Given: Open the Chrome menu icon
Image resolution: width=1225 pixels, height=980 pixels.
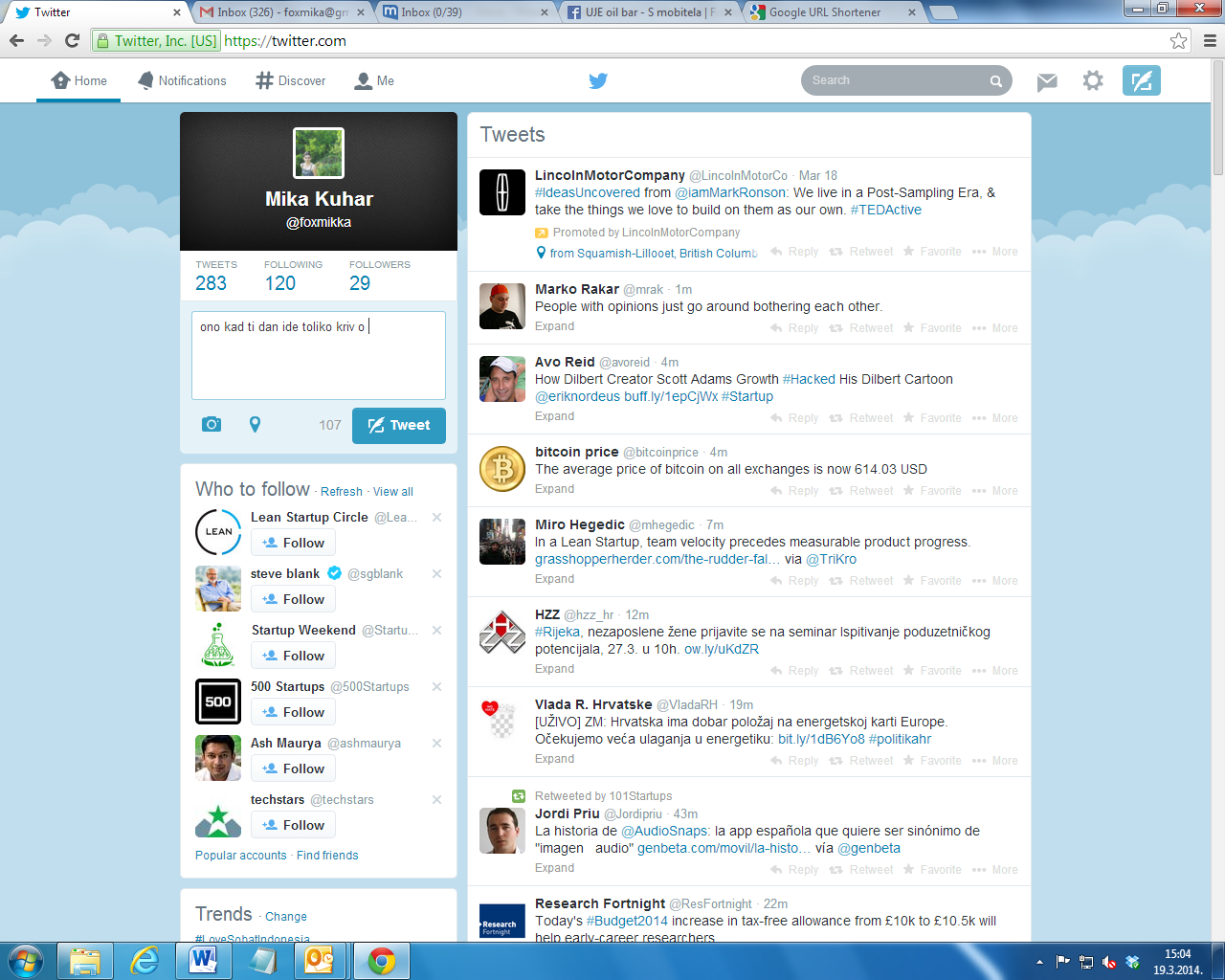Looking at the screenshot, I should tap(1210, 40).
